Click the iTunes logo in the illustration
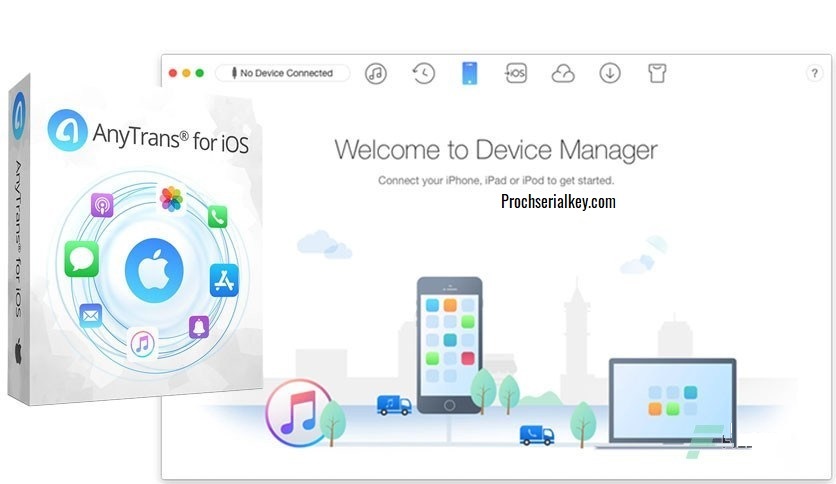The image size is (836, 484). 299,412
